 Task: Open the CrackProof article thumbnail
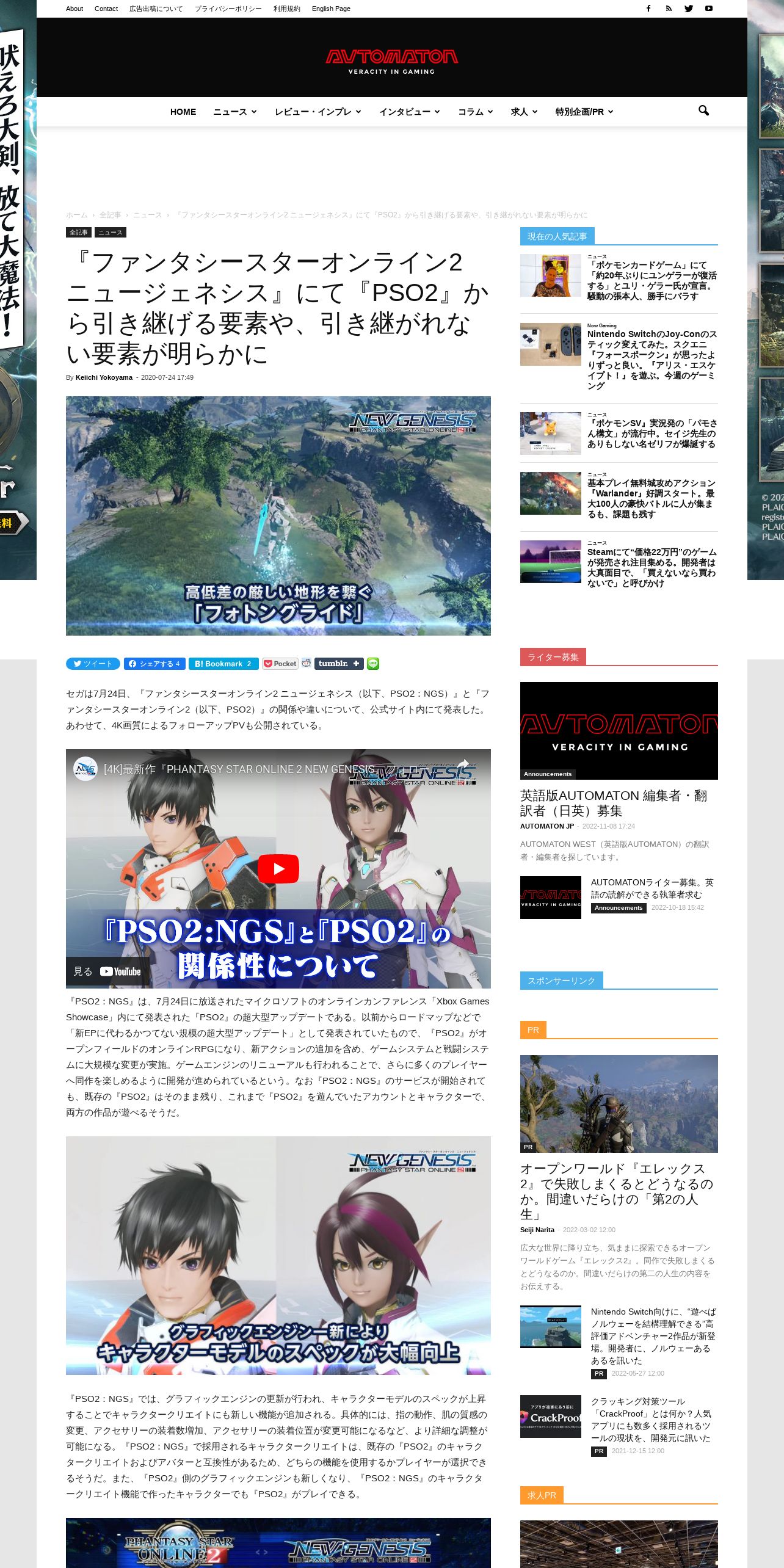(551, 1417)
